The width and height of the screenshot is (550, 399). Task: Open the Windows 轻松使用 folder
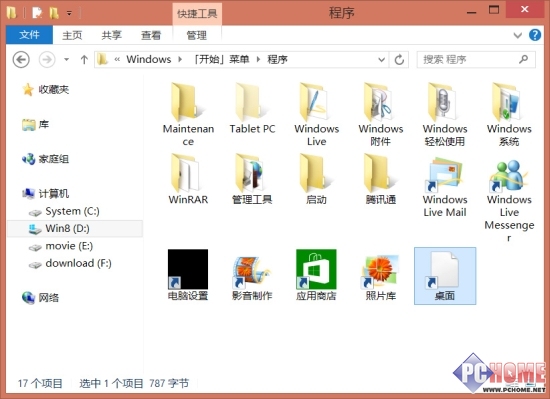click(445, 114)
